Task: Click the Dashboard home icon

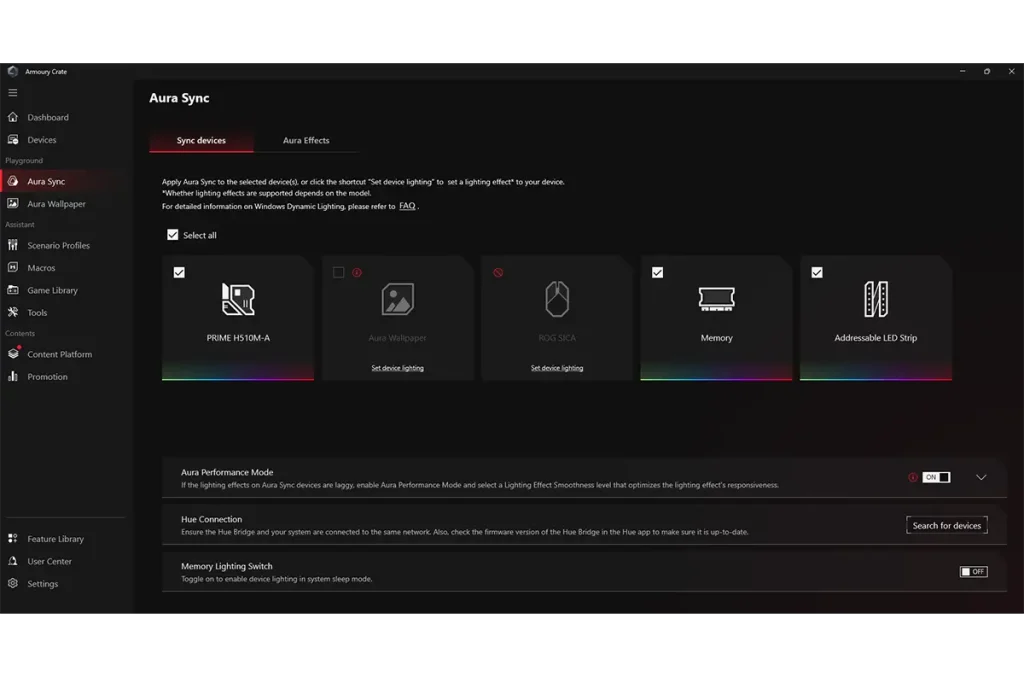Action: (13, 117)
